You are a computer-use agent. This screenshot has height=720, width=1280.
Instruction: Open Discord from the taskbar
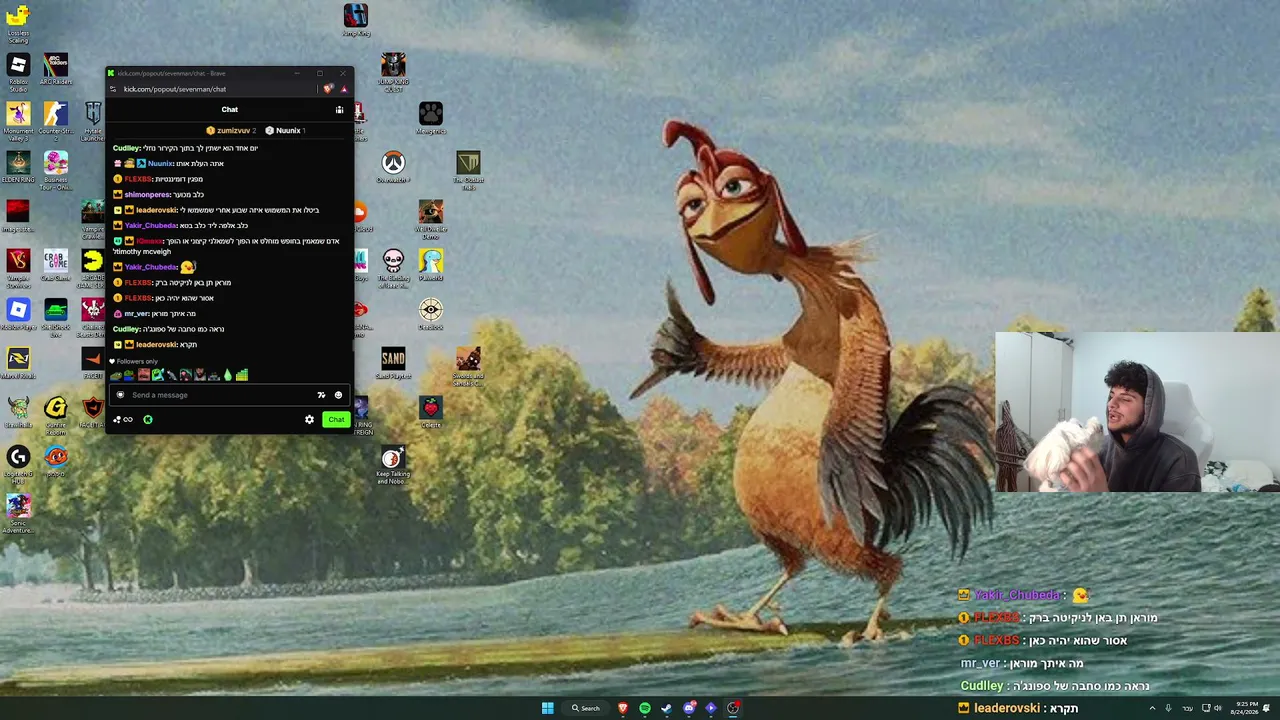coord(689,708)
